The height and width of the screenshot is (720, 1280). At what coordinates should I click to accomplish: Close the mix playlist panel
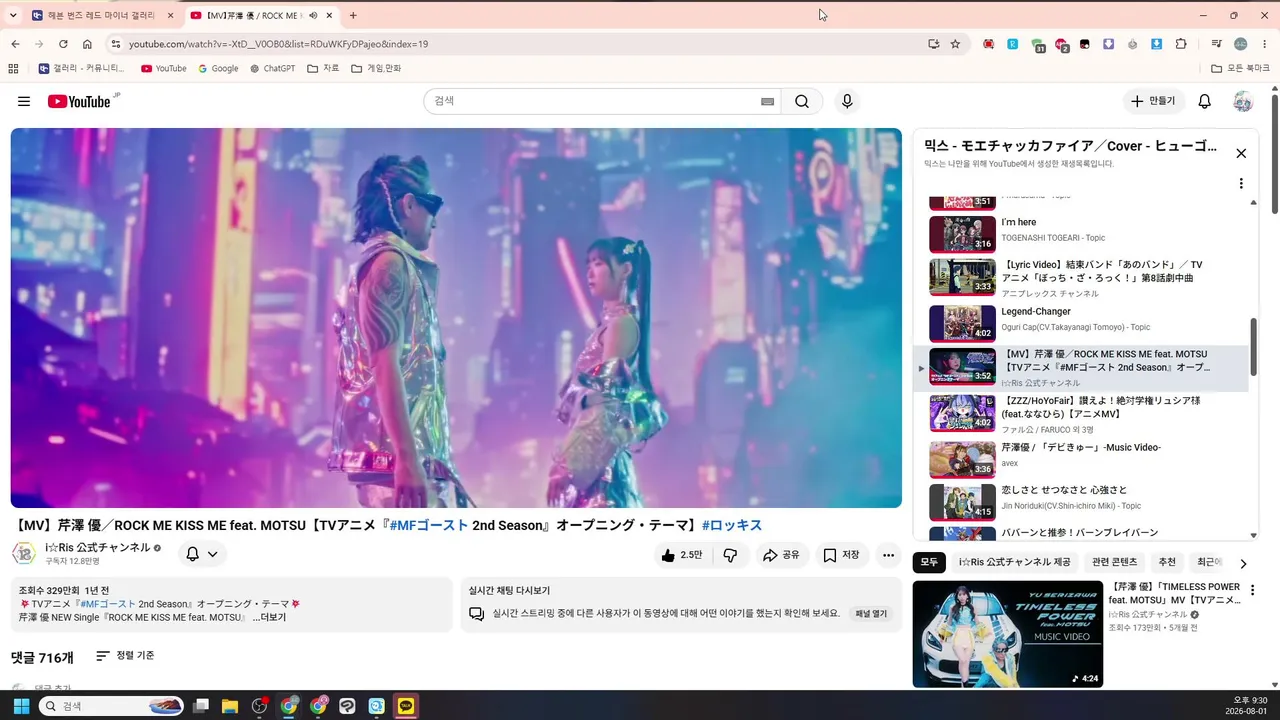click(1241, 153)
